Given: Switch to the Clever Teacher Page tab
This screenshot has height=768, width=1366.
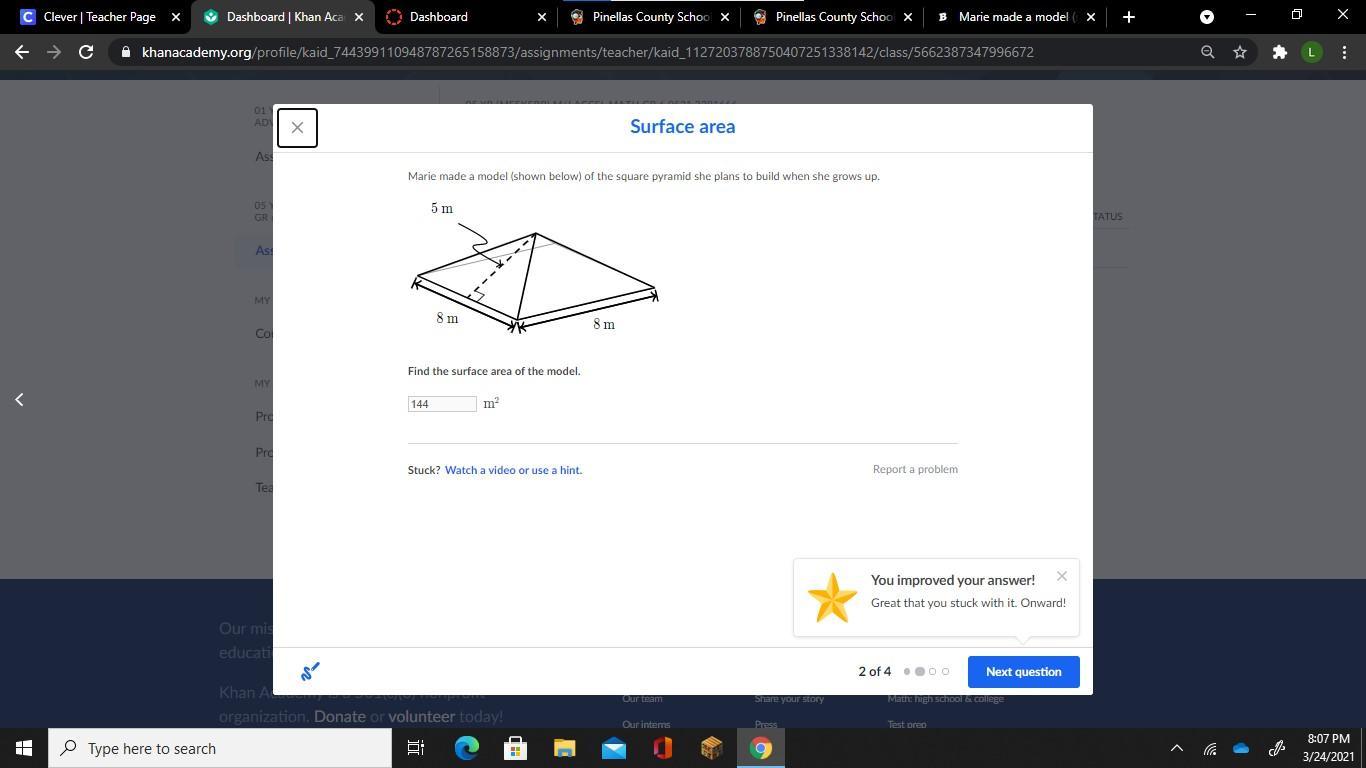Looking at the screenshot, I should coord(100,17).
